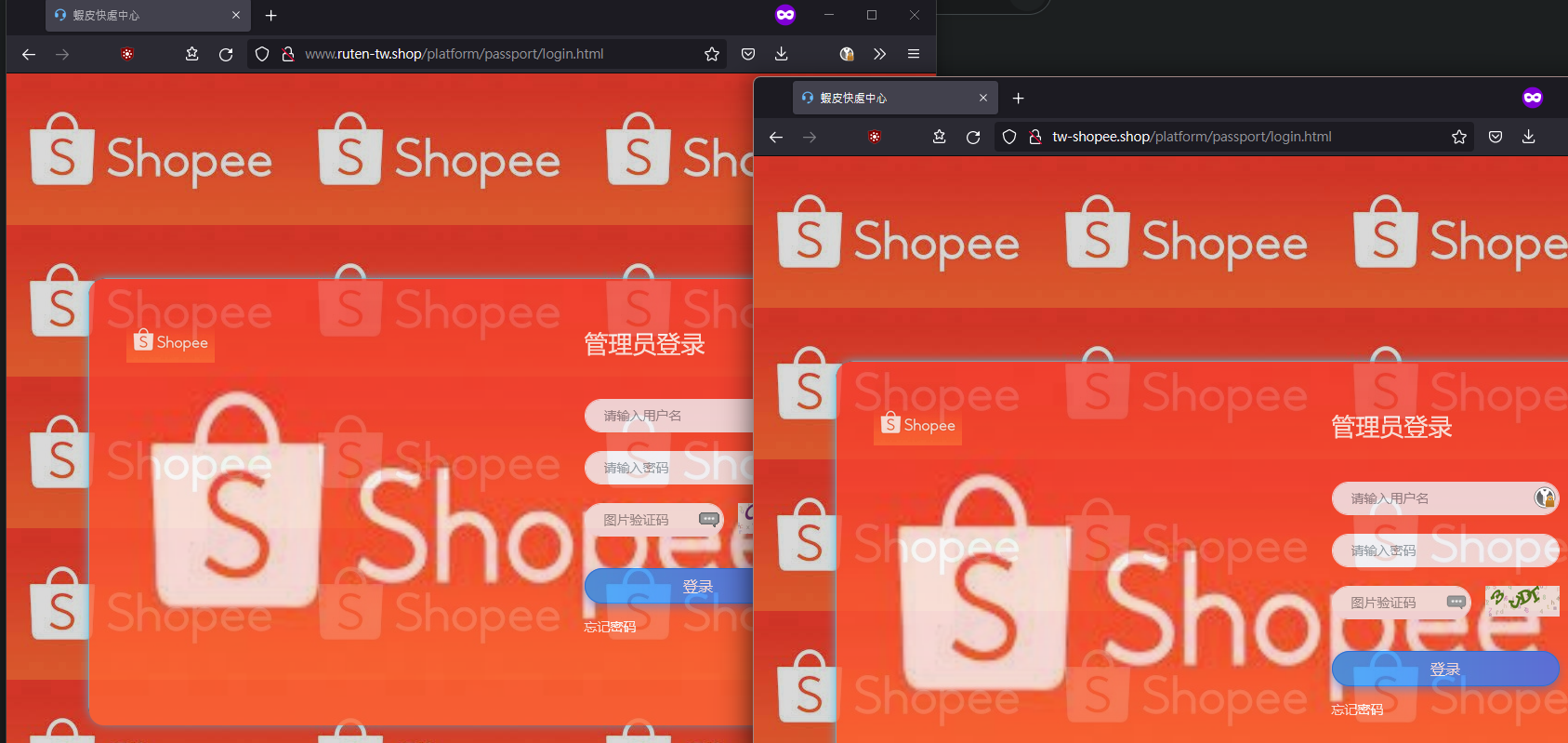The image size is (1568, 743).
Task: Click keyboard icon in captcha field, tw-shopee.shop window
Action: point(1456,603)
